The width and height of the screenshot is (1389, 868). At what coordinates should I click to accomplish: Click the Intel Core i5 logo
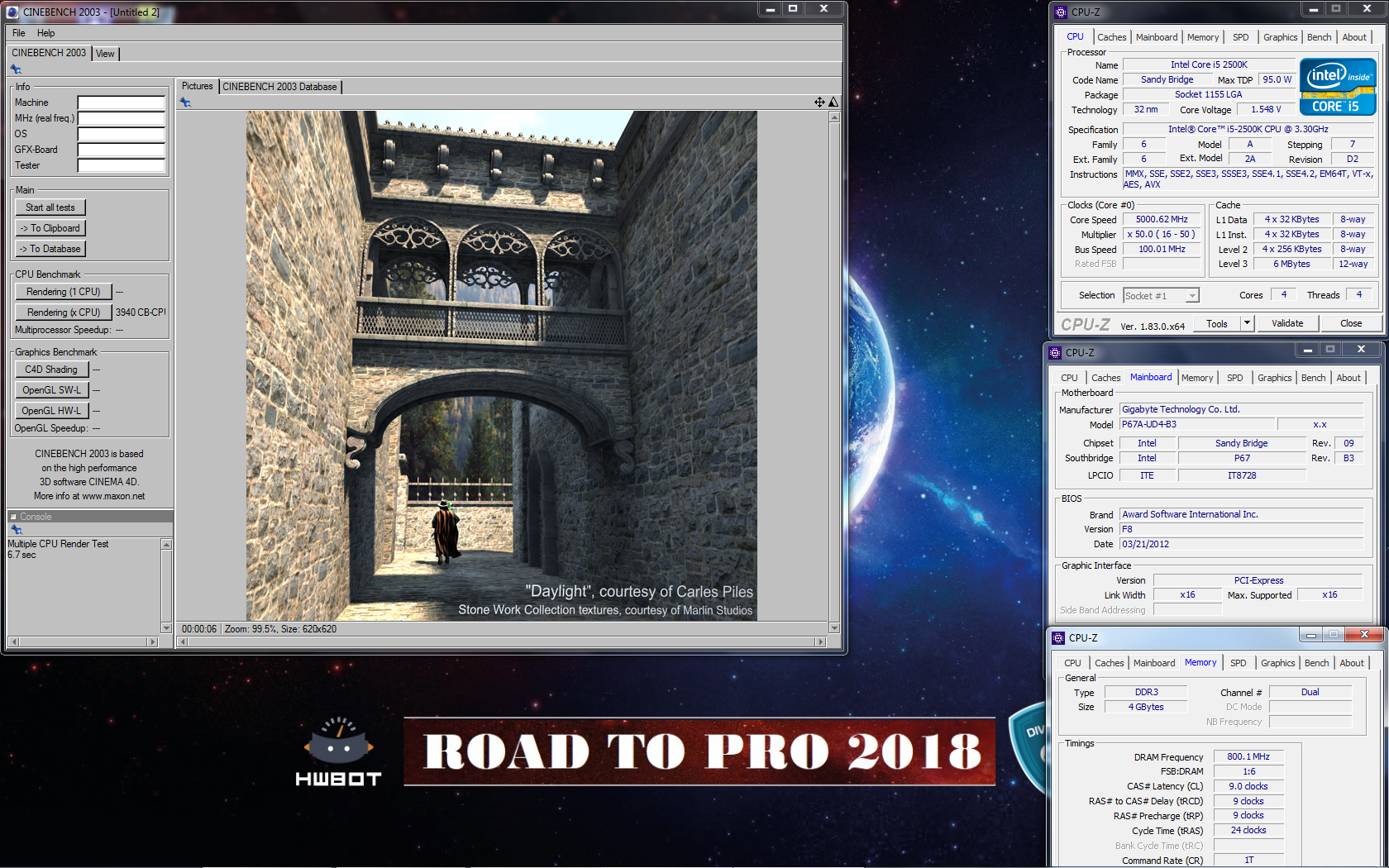pos(1338,87)
